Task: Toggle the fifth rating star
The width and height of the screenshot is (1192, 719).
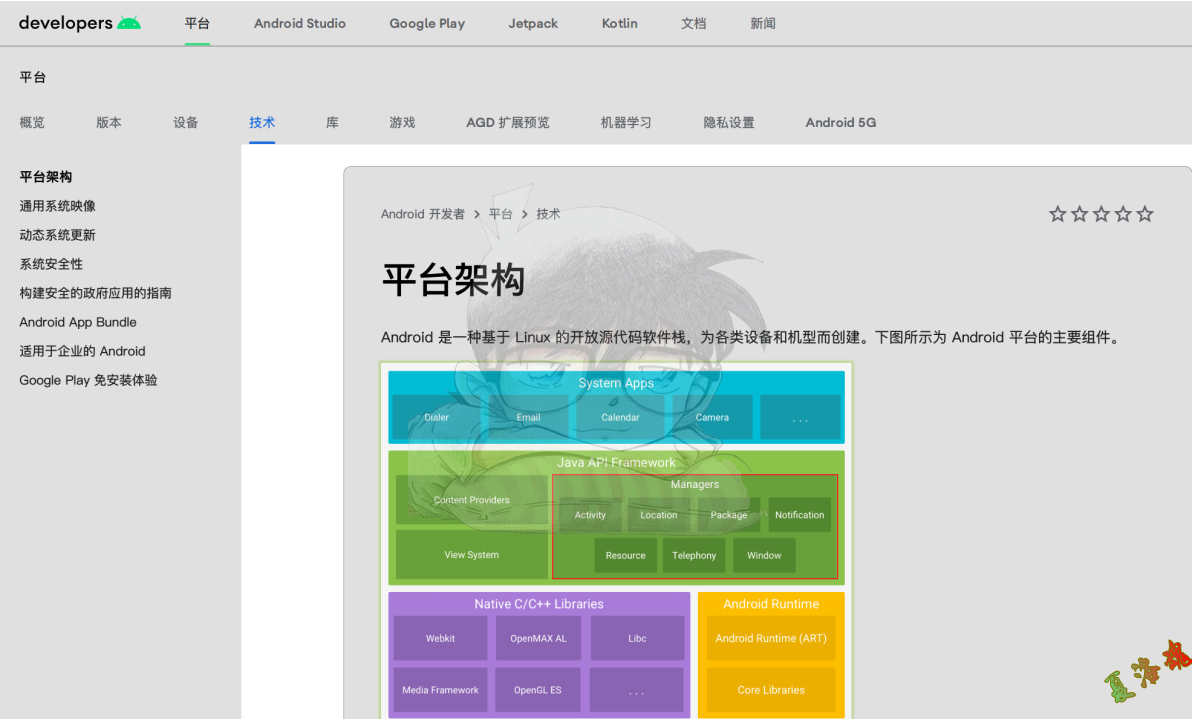Action: [x=1145, y=213]
